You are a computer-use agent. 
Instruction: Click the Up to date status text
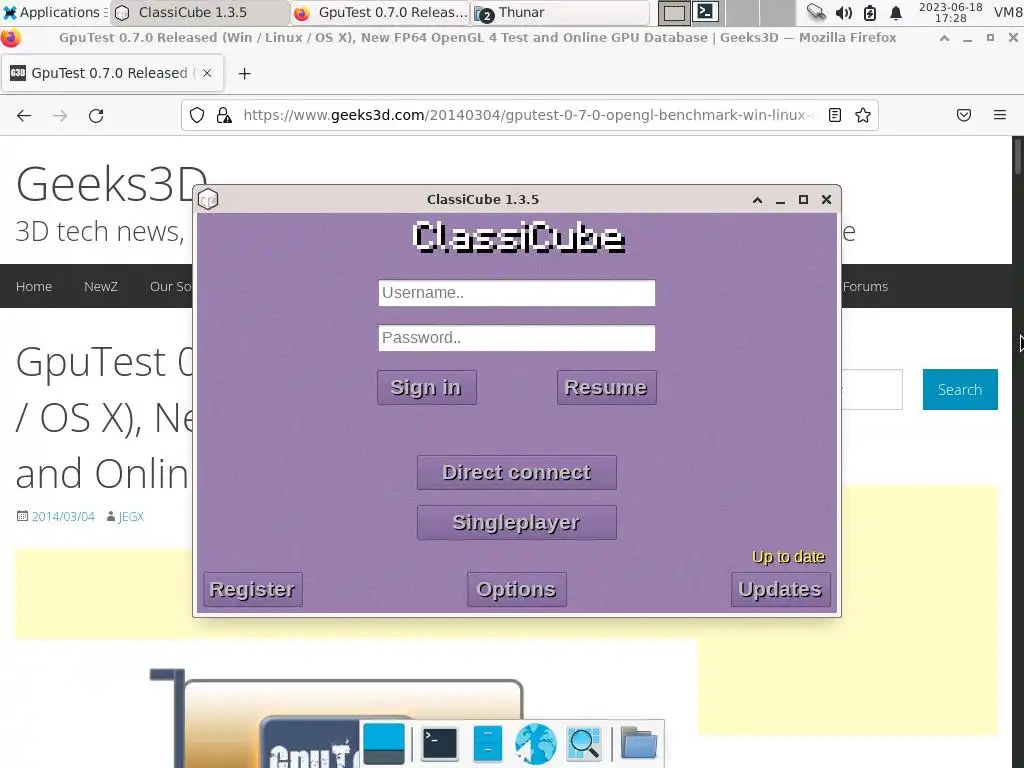click(x=788, y=557)
